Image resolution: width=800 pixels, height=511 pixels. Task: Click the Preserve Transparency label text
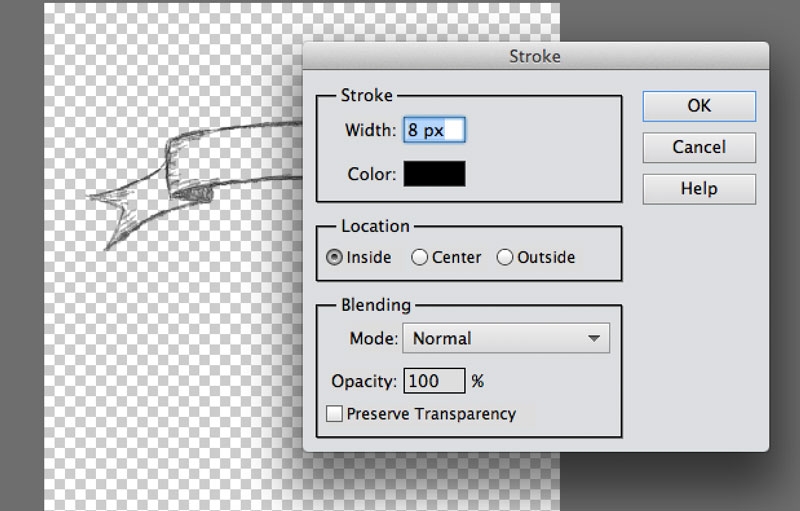coord(431,414)
